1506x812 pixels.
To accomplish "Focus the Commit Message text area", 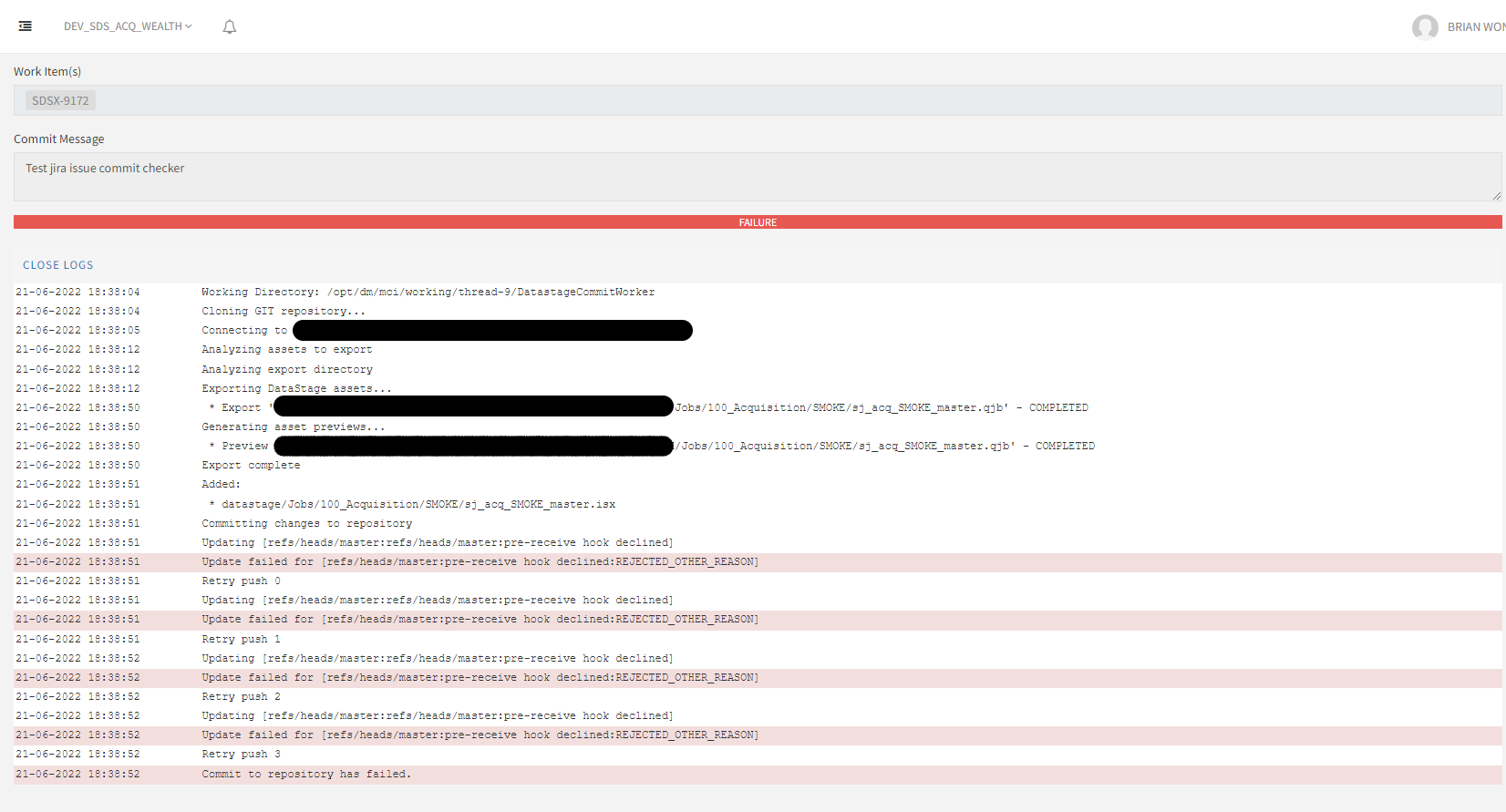I will coord(729,177).
